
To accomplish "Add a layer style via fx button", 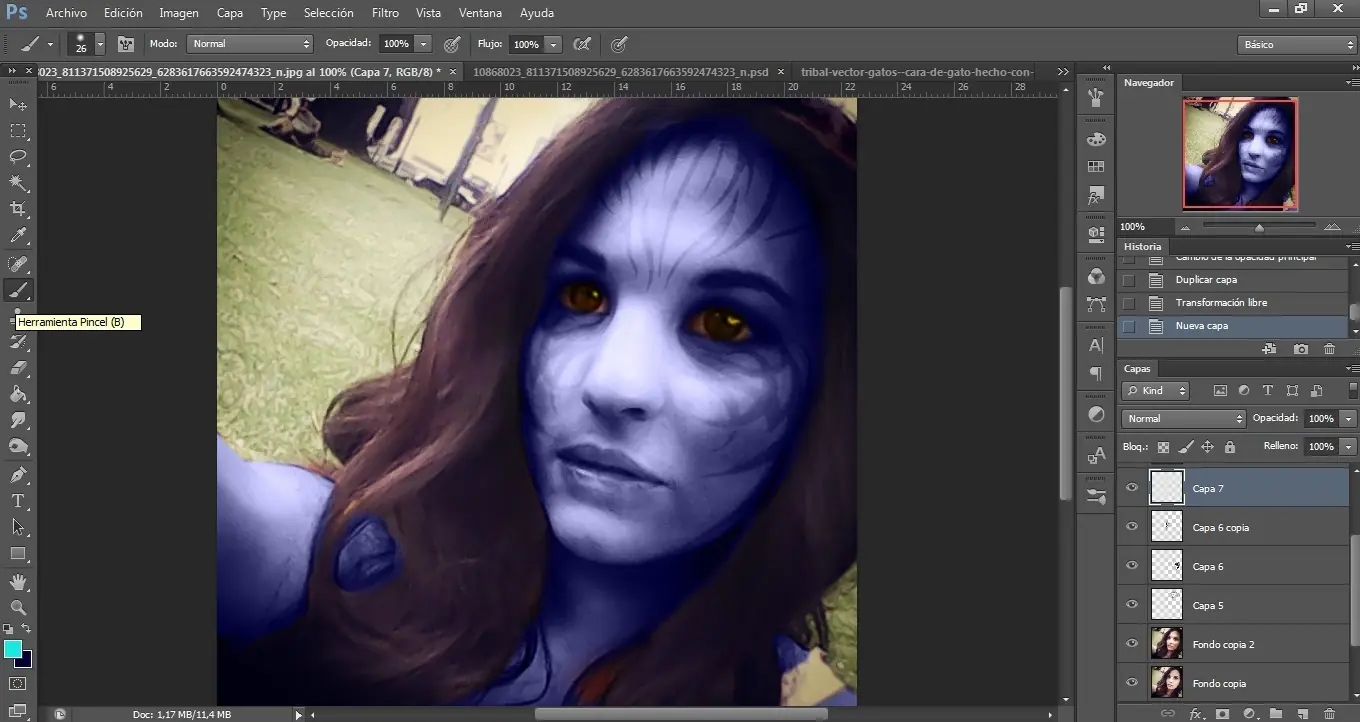I will (x=1196, y=714).
